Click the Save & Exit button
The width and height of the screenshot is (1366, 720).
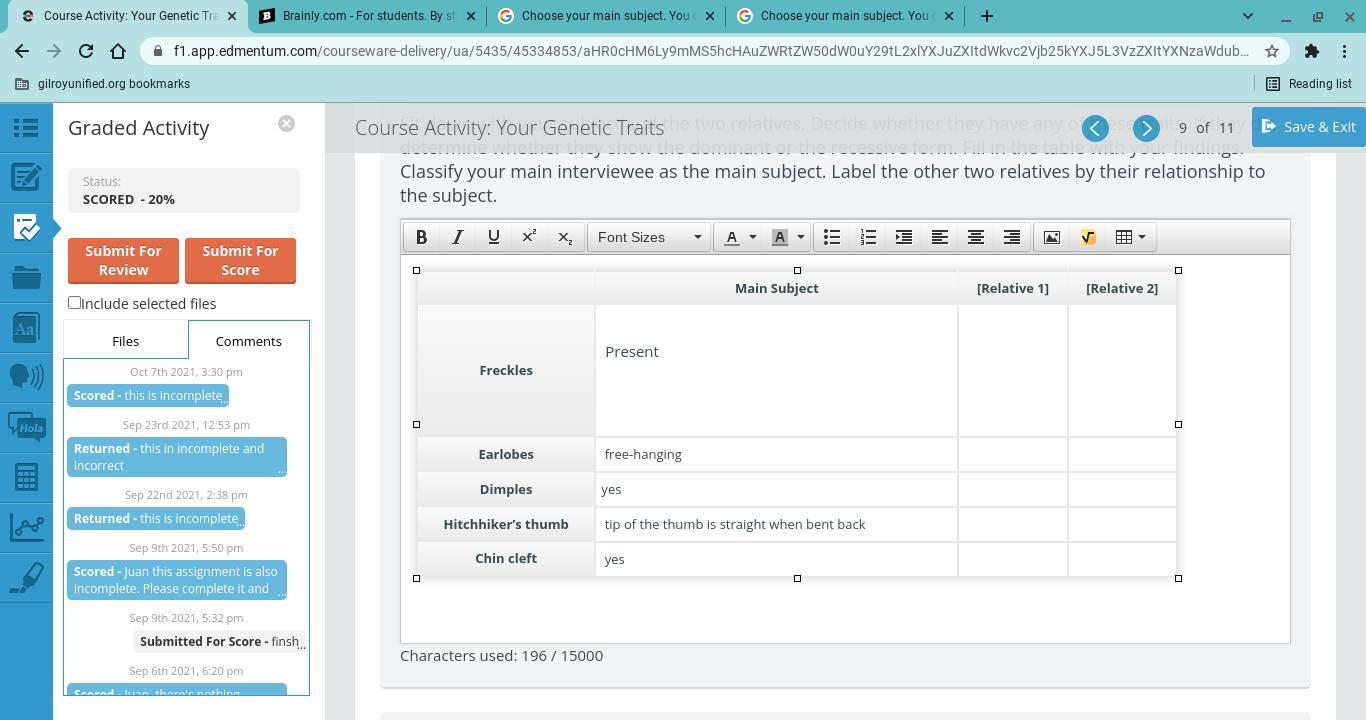pyautogui.click(x=1308, y=127)
